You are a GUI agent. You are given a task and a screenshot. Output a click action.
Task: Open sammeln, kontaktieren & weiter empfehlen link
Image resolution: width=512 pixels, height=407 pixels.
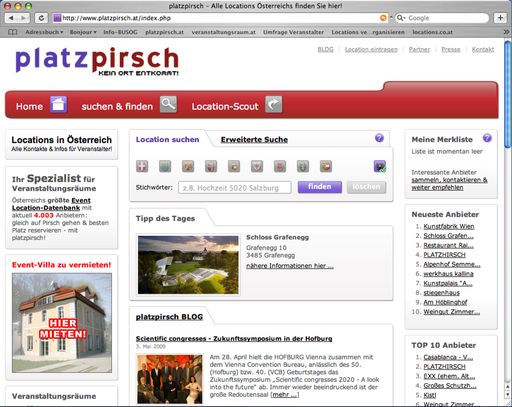449,184
